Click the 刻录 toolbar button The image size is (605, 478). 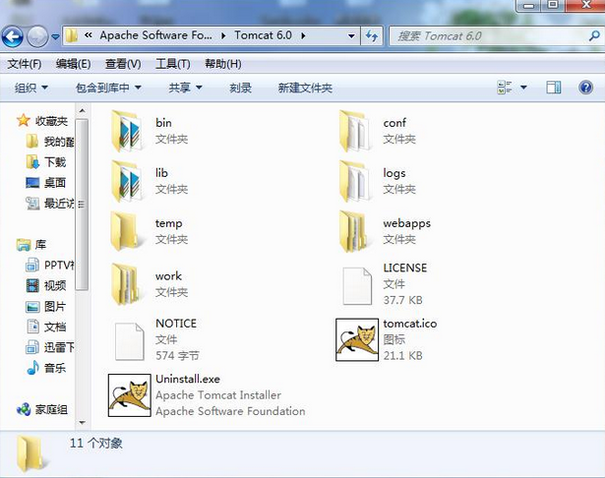pos(240,88)
